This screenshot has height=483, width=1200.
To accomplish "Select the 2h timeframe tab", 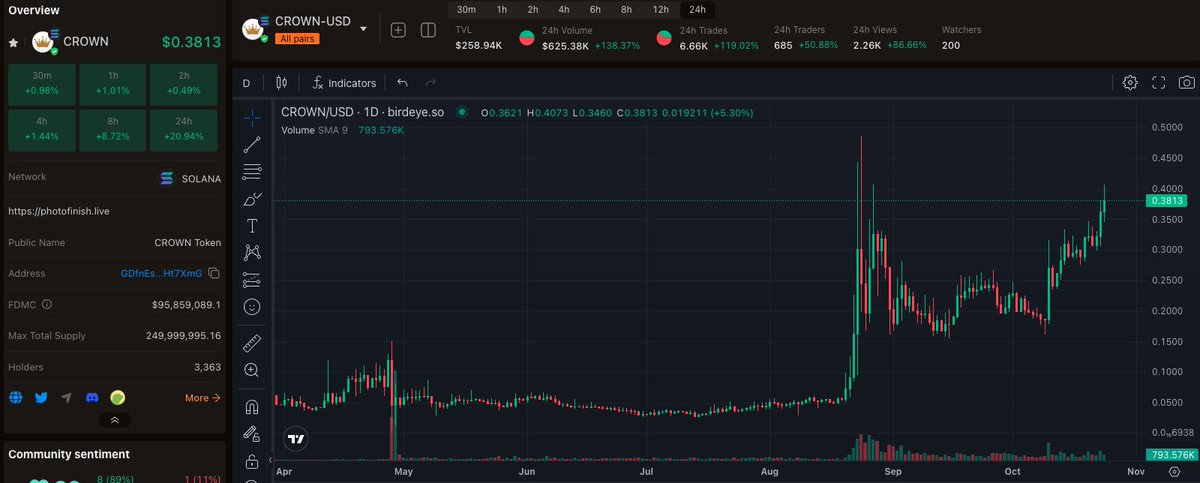I will tap(533, 9).
